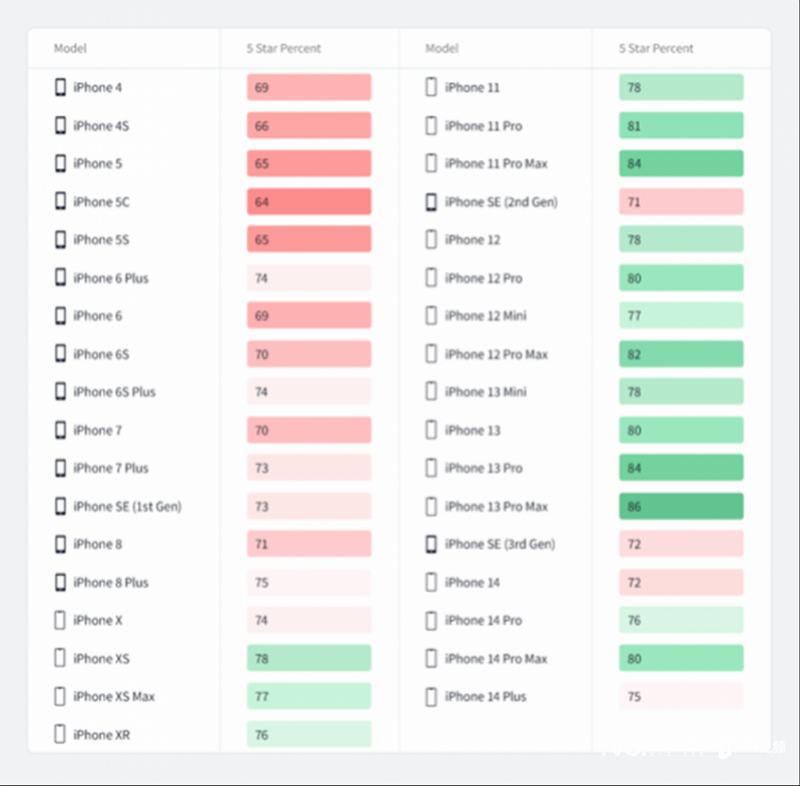Click the icon beside iPhone SE (3rd Gen)
Image resolution: width=800 pixels, height=786 pixels.
coord(431,544)
